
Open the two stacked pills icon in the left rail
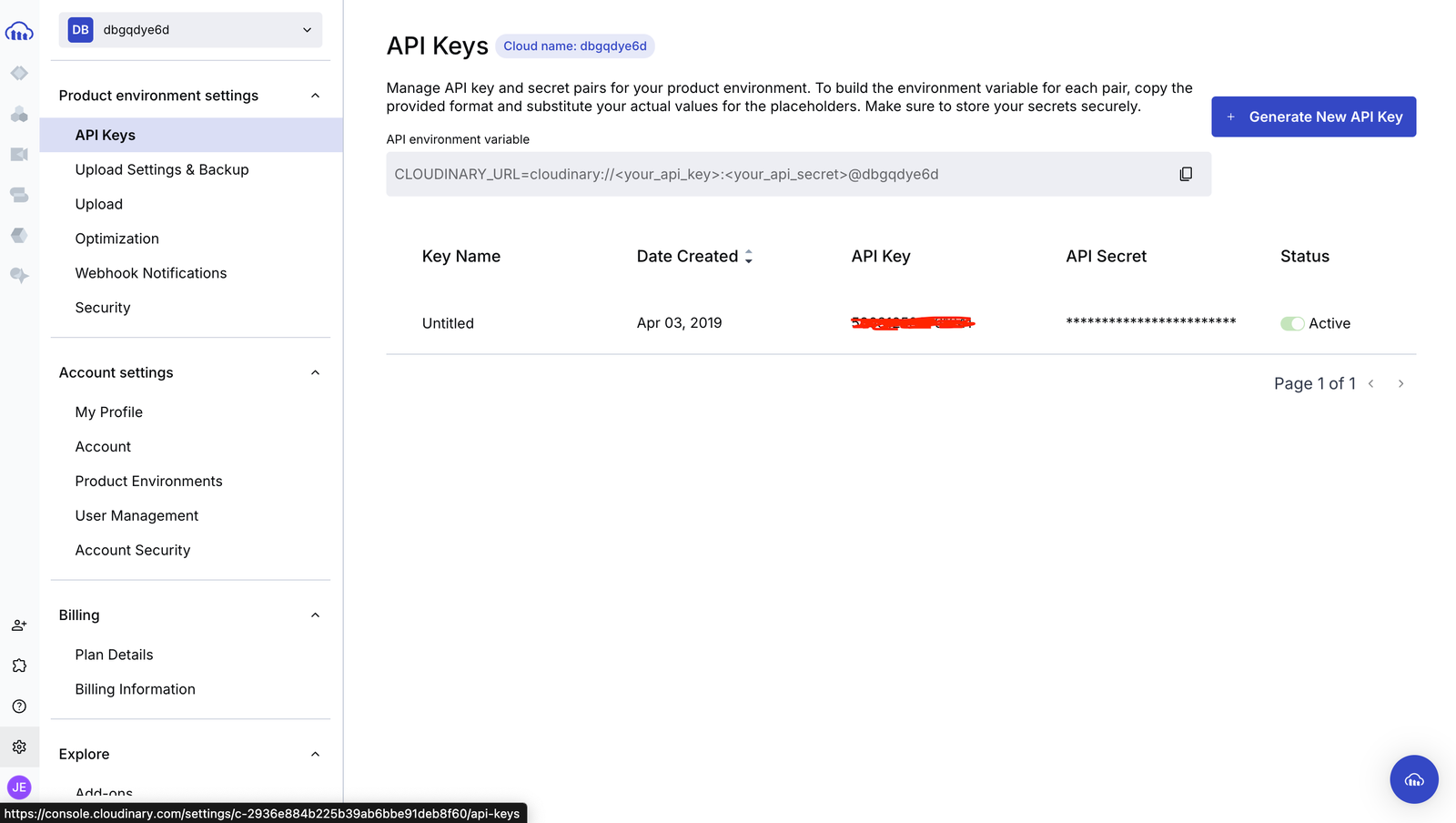tap(19, 195)
